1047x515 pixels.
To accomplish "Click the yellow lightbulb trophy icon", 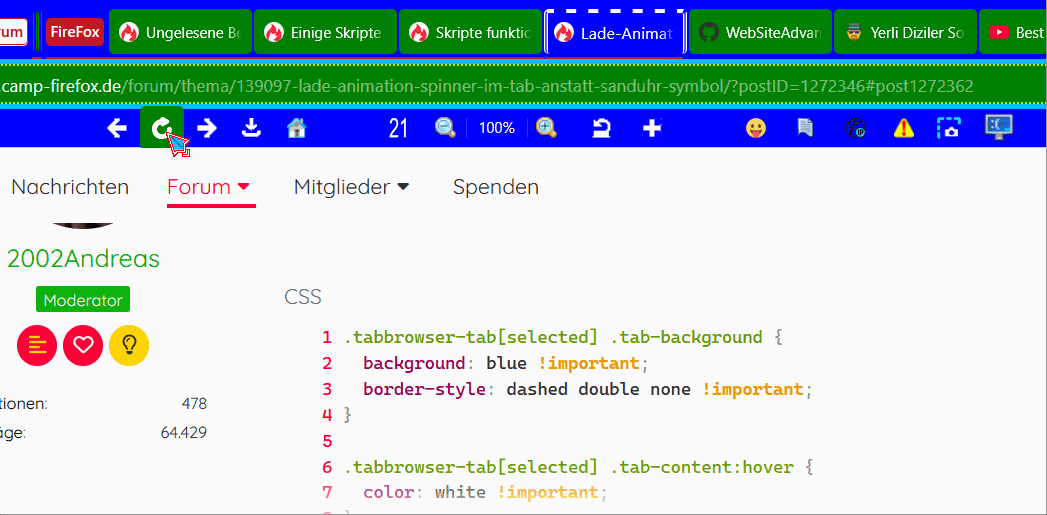I will coord(129,345).
